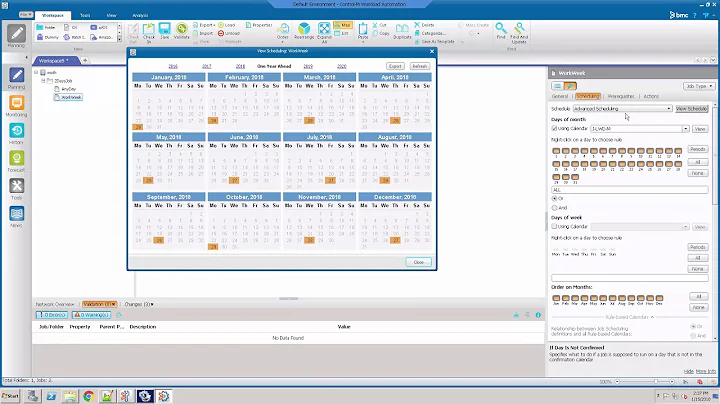
Task: Click Export in the View Scheduling dialog
Action: [395, 66]
